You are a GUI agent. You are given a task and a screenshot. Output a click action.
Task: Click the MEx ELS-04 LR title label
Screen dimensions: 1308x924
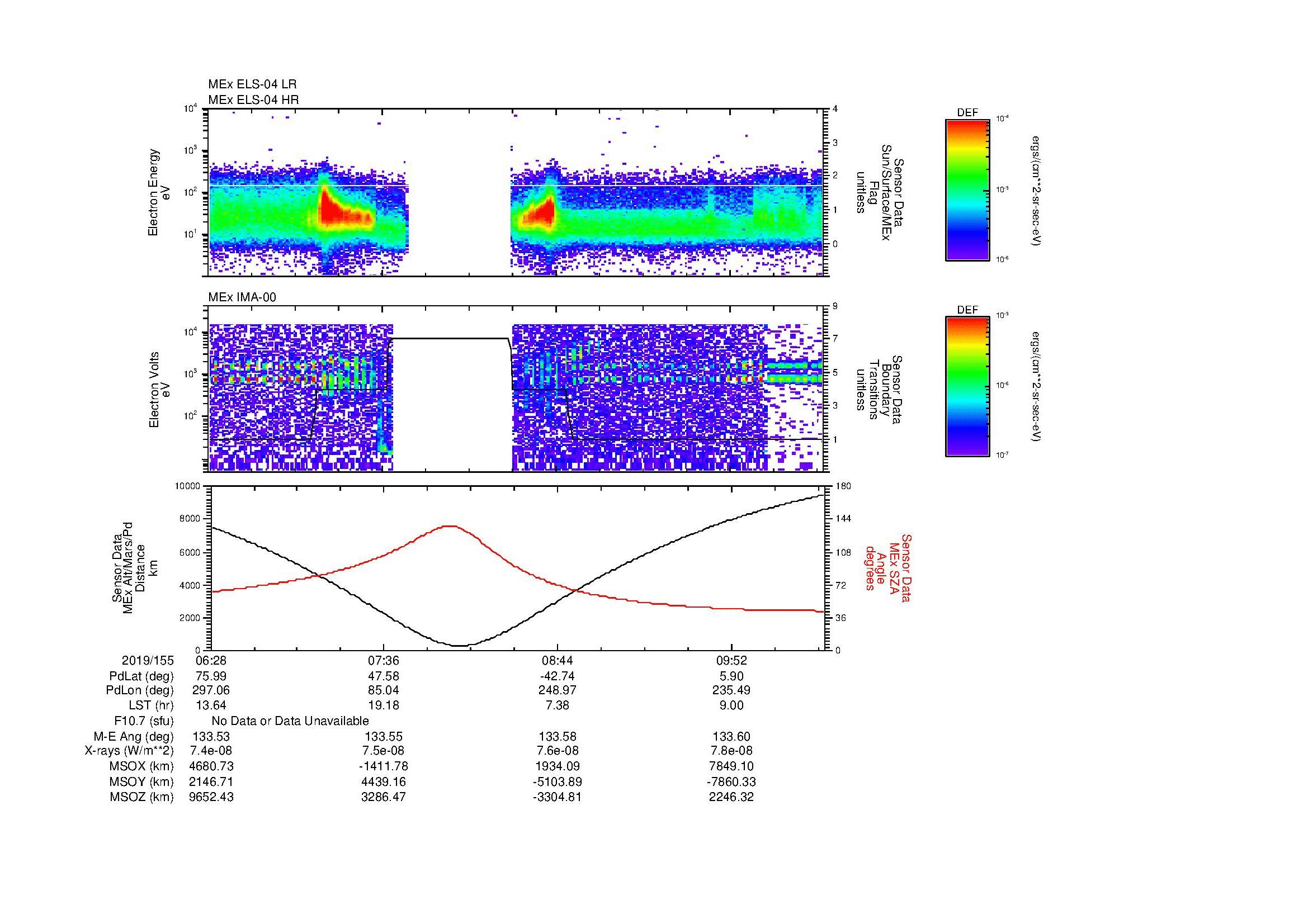click(252, 84)
